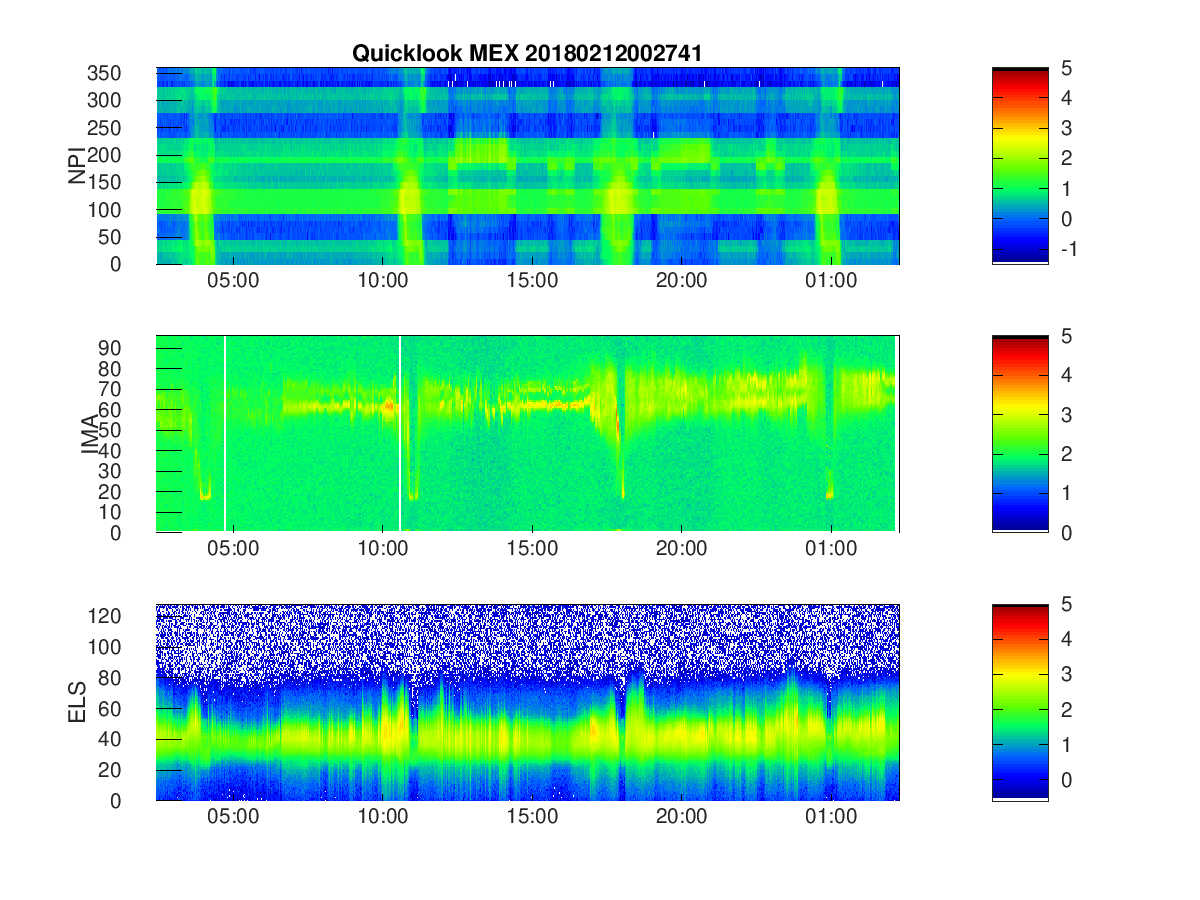The width and height of the screenshot is (1200, 900).
Task: Click the NPI panel's colorbar
Action: coord(1020,166)
